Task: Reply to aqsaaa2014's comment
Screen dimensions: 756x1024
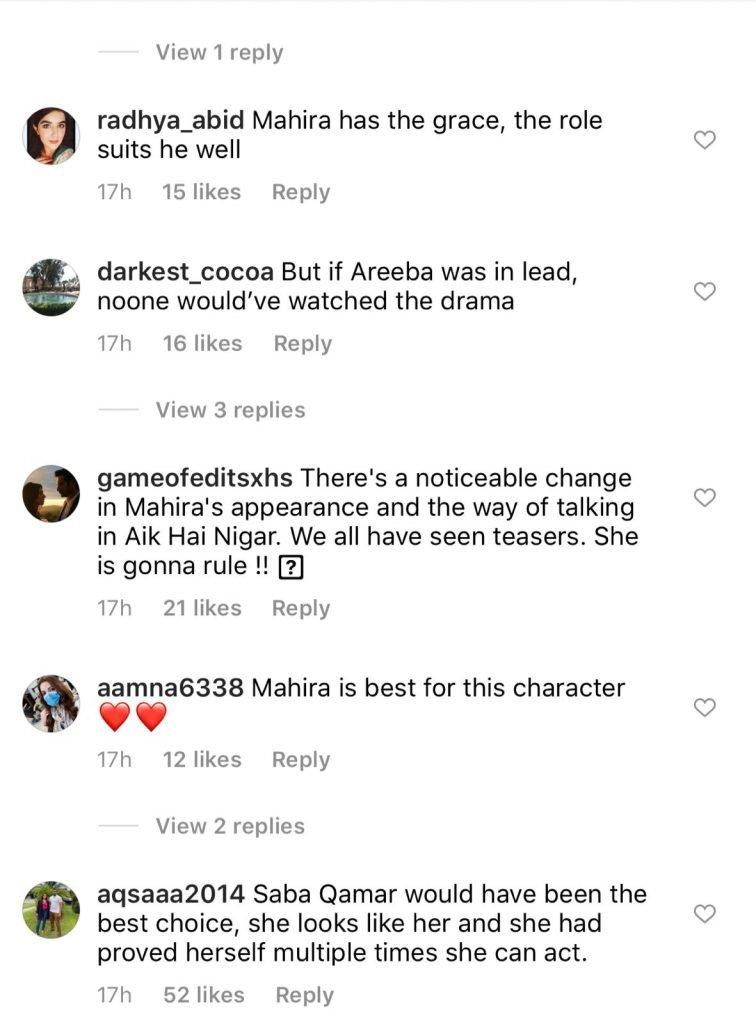Action: (304, 995)
